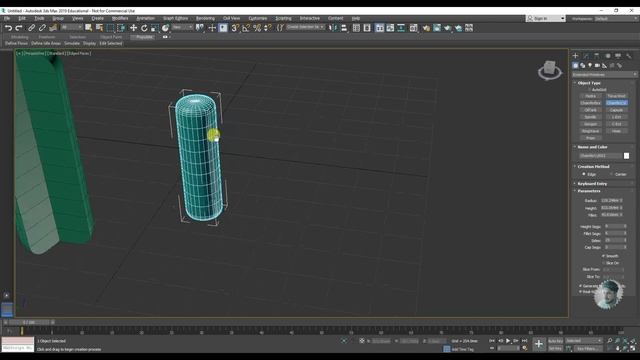Open the Modifiers menu
The height and width of the screenshot is (360, 640).
click(x=120, y=18)
